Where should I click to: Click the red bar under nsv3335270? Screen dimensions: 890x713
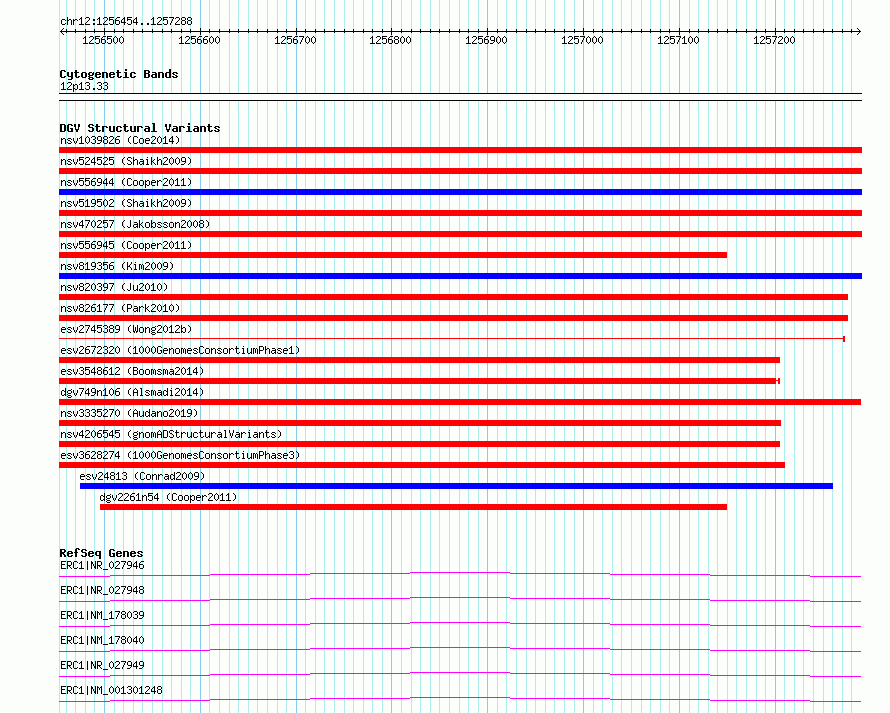420,423
